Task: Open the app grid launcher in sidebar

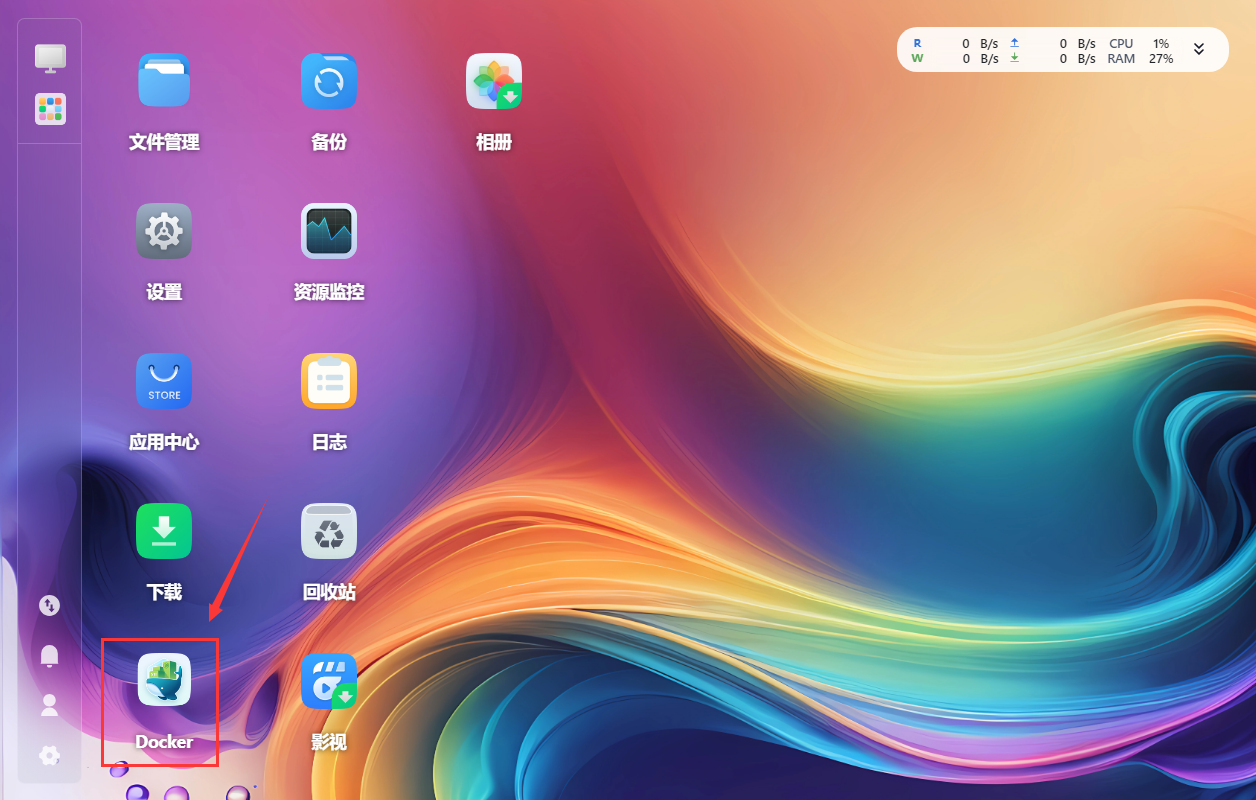Action: coord(50,109)
